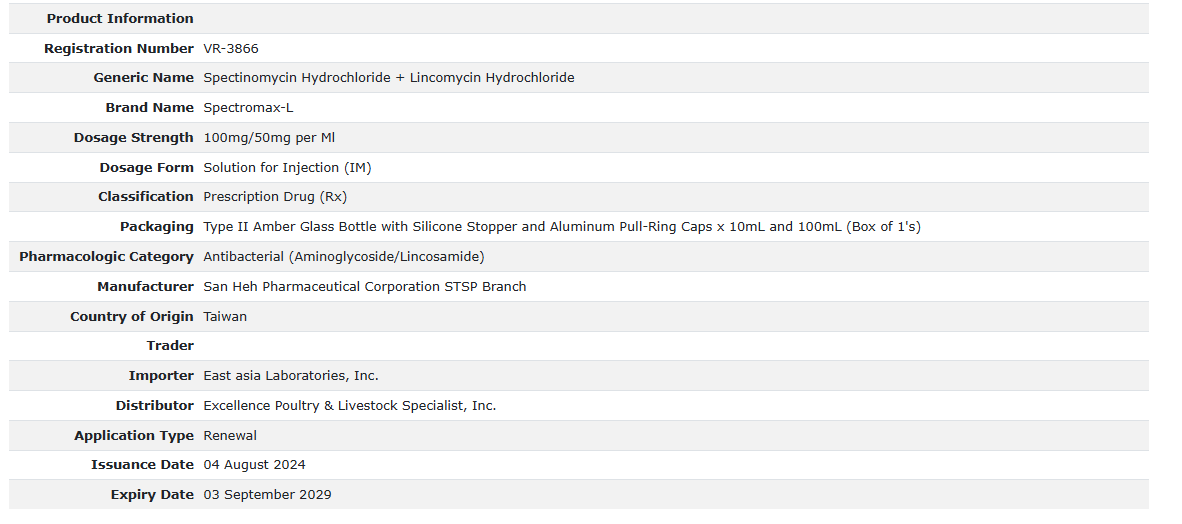
Task: Click the Dosage Strength label
Action: coord(133,138)
